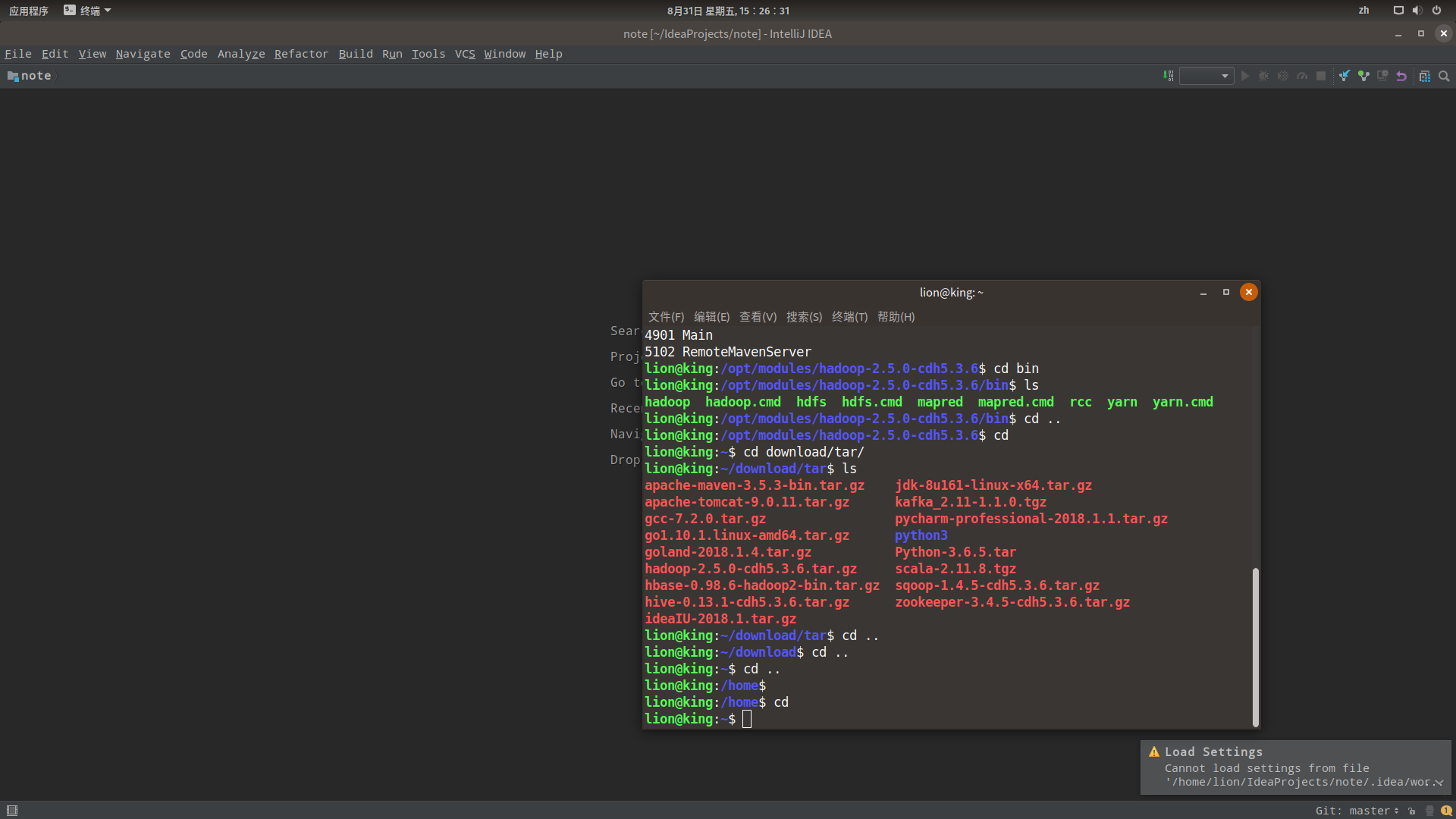Viewport: 1456px width, 819px height.
Task: Close the lion@king terminal window
Action: tap(1248, 292)
